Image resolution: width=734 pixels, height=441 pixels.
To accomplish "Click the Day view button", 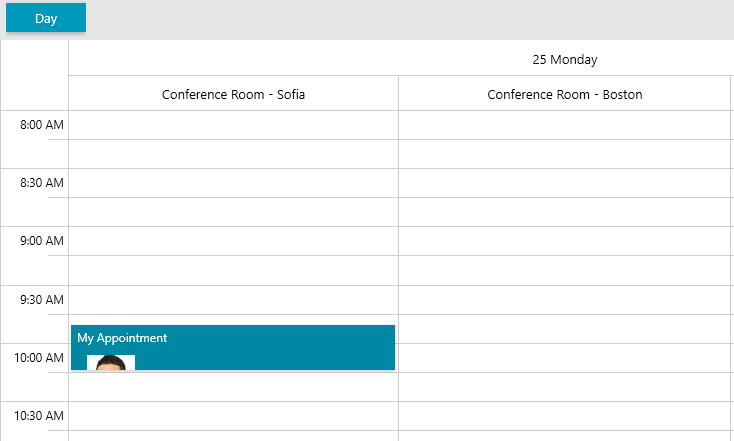I will pyautogui.click(x=46, y=18).
